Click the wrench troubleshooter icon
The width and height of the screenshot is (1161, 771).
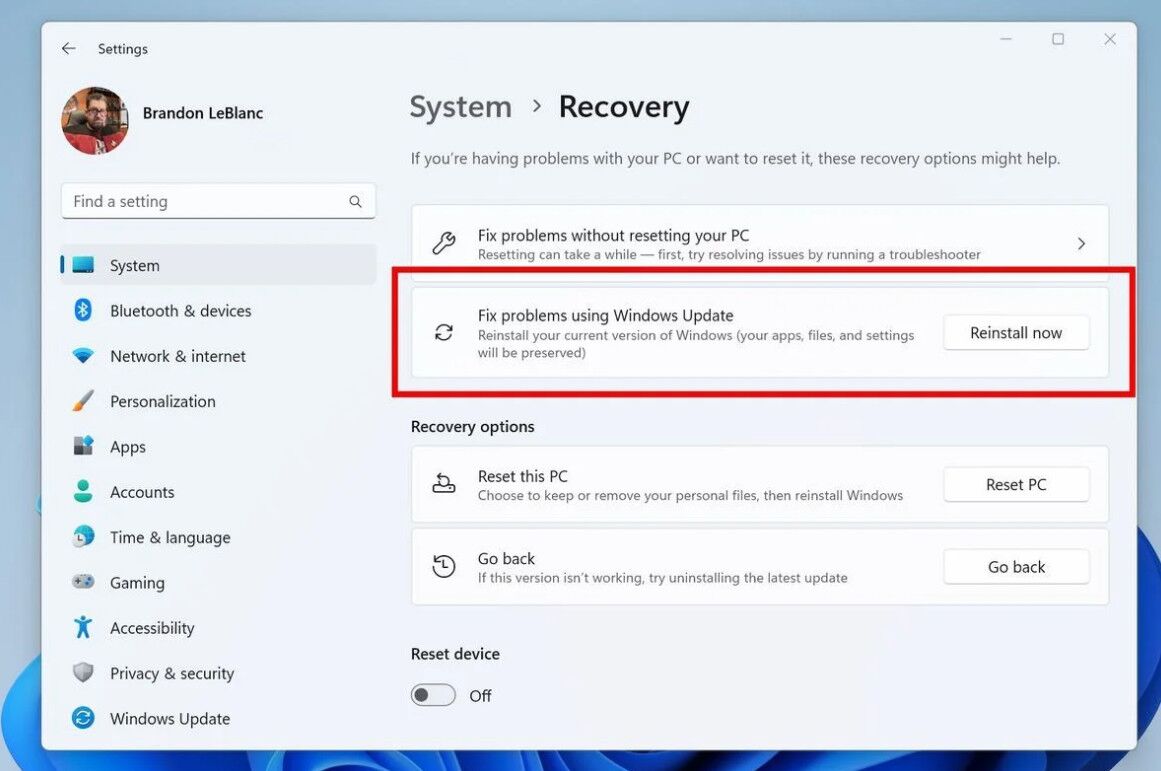coord(444,243)
